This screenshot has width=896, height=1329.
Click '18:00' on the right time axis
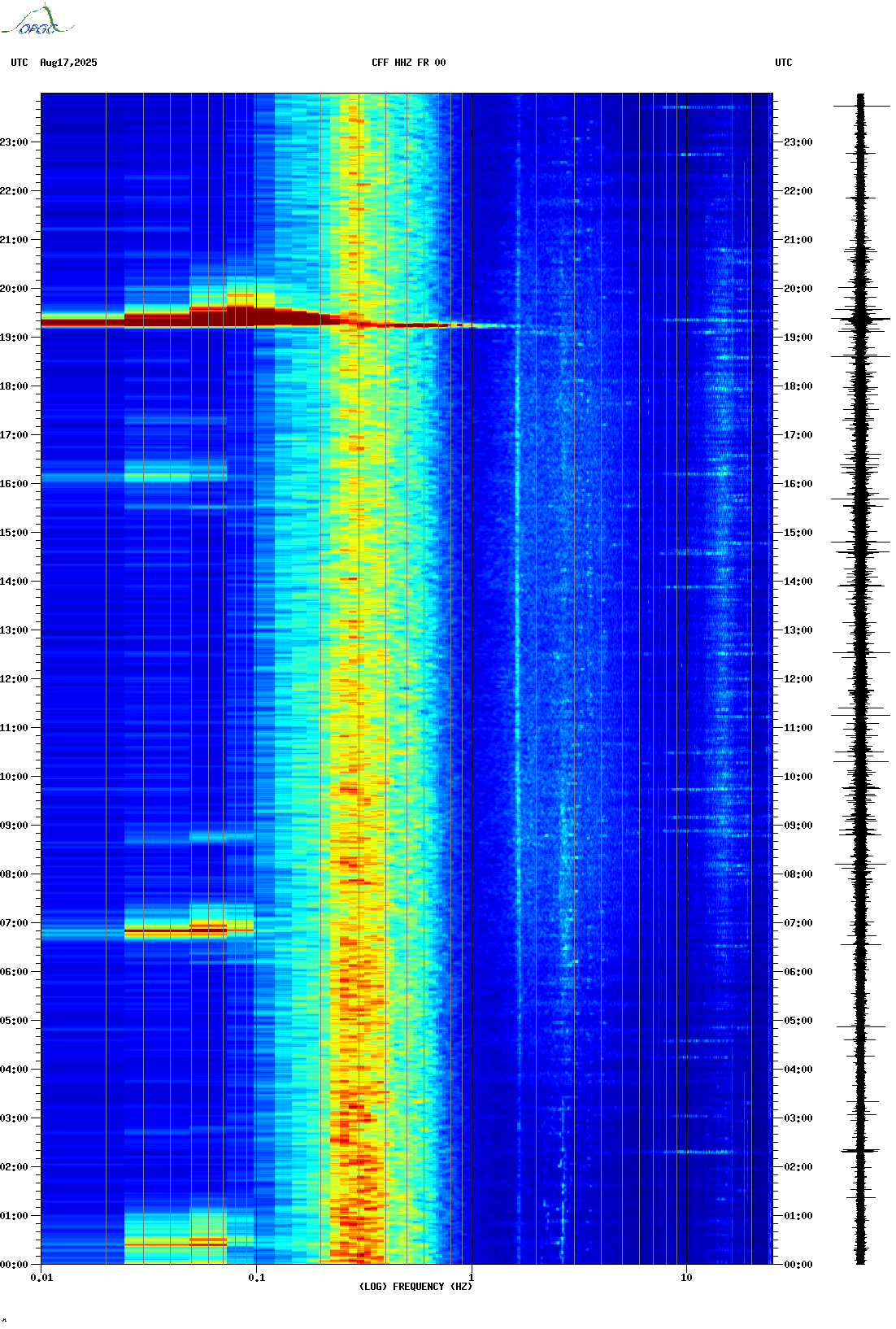pyautogui.click(x=798, y=386)
